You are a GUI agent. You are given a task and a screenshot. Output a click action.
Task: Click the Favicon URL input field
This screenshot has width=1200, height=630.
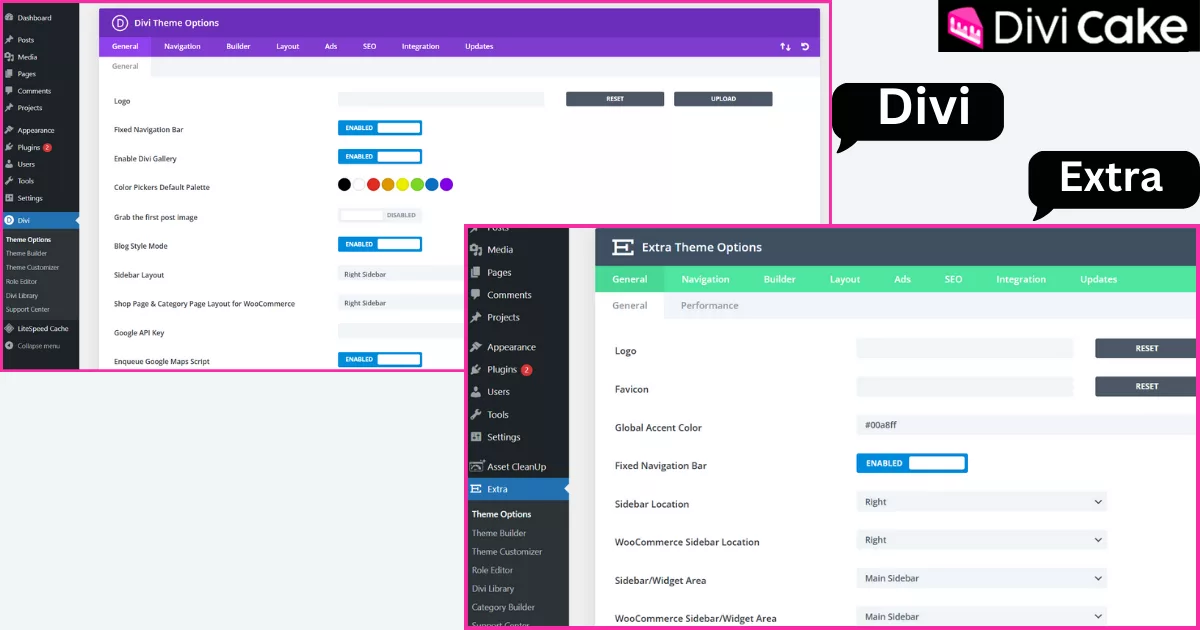click(x=965, y=386)
